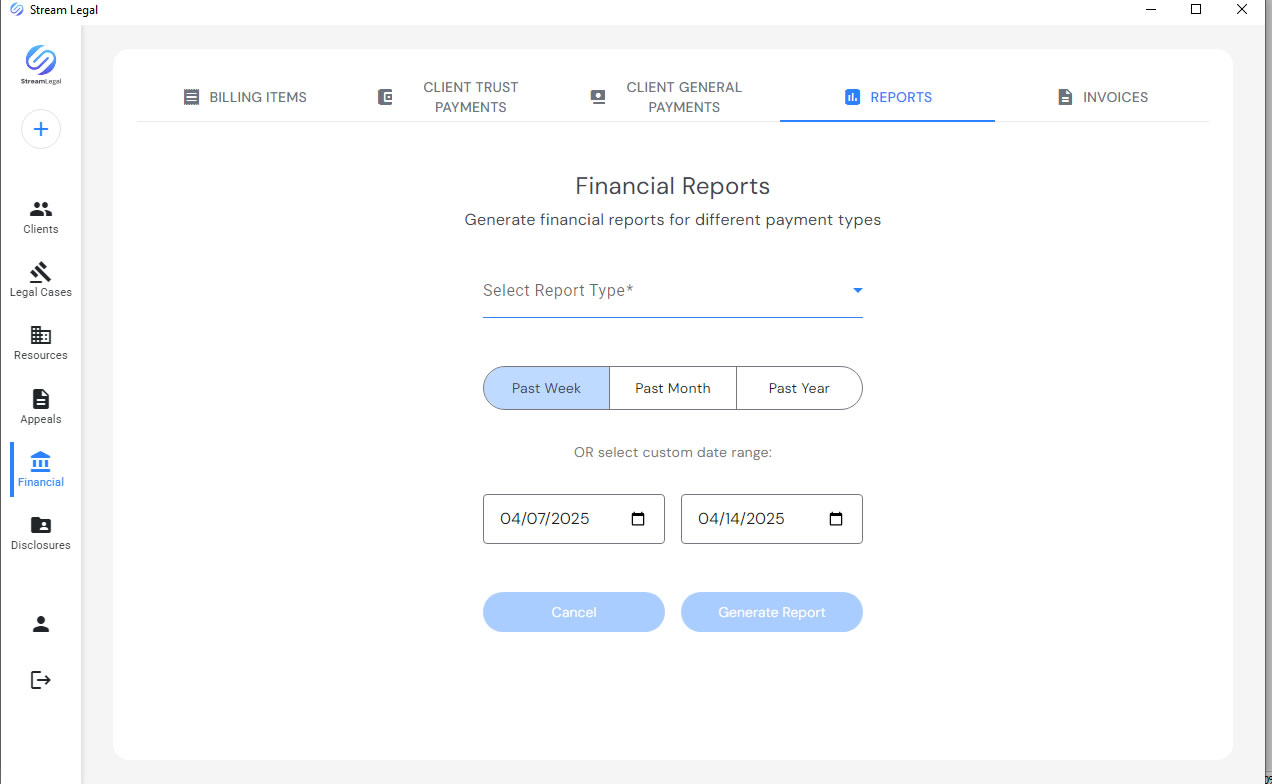Open calendar picker for start date 04/07/2025
Image resolution: width=1272 pixels, height=784 pixels.
click(x=639, y=519)
